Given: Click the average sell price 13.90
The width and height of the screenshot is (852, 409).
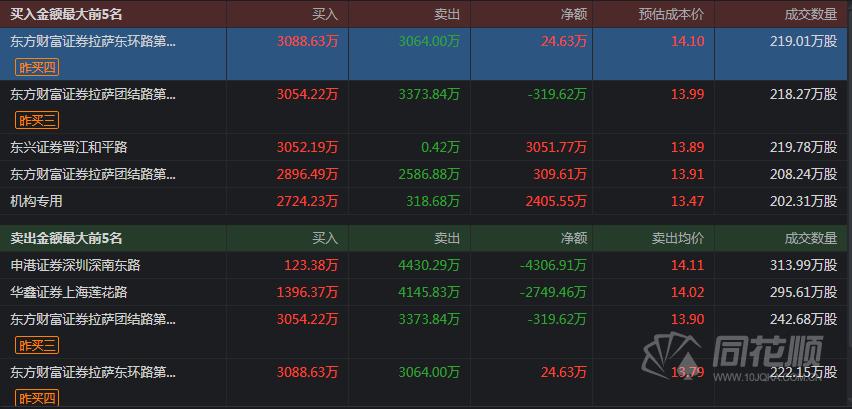Looking at the screenshot, I should pos(687,319).
